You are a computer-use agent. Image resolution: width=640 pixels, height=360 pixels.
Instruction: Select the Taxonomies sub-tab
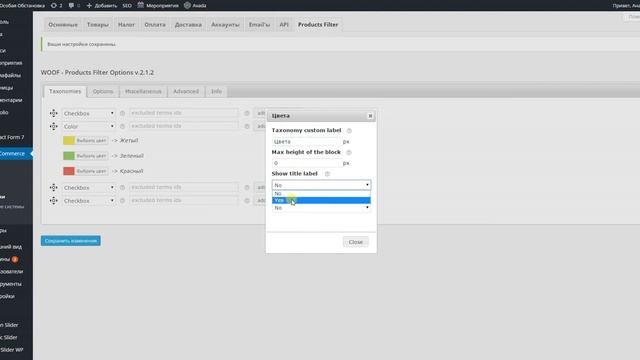(x=65, y=91)
